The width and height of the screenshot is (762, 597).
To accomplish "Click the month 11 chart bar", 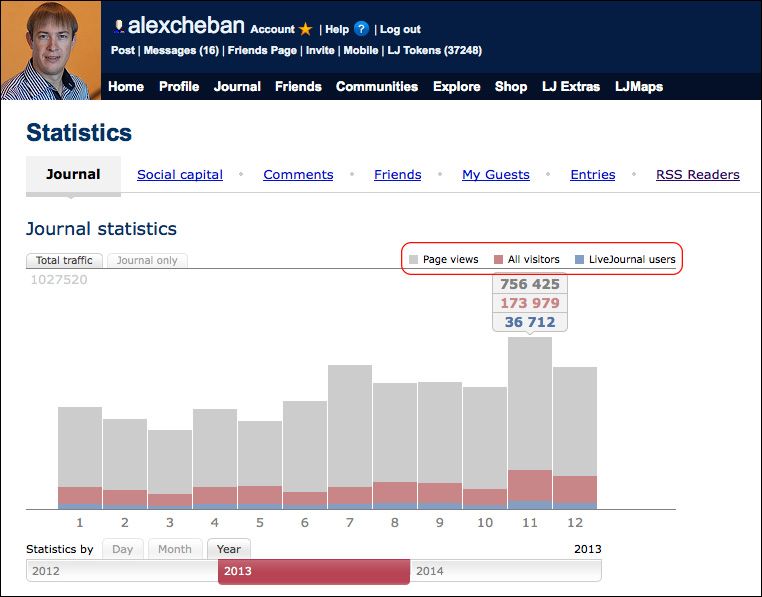I will pyautogui.click(x=530, y=423).
